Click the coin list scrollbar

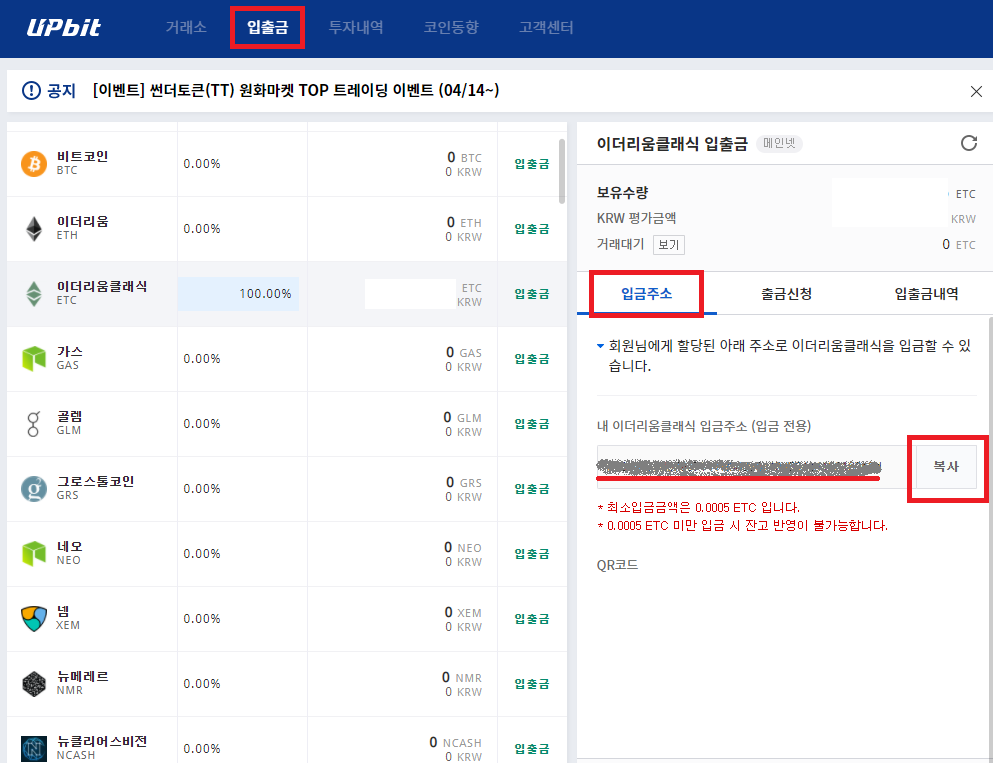click(x=562, y=172)
